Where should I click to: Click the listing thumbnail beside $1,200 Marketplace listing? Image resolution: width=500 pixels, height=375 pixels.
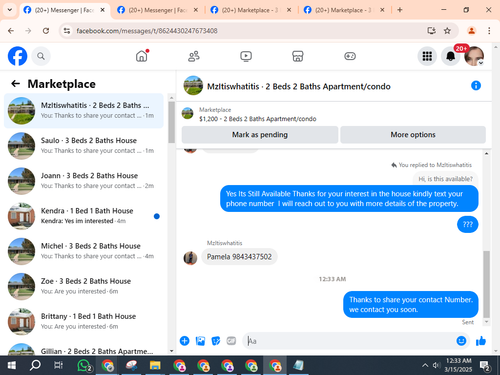(187, 113)
